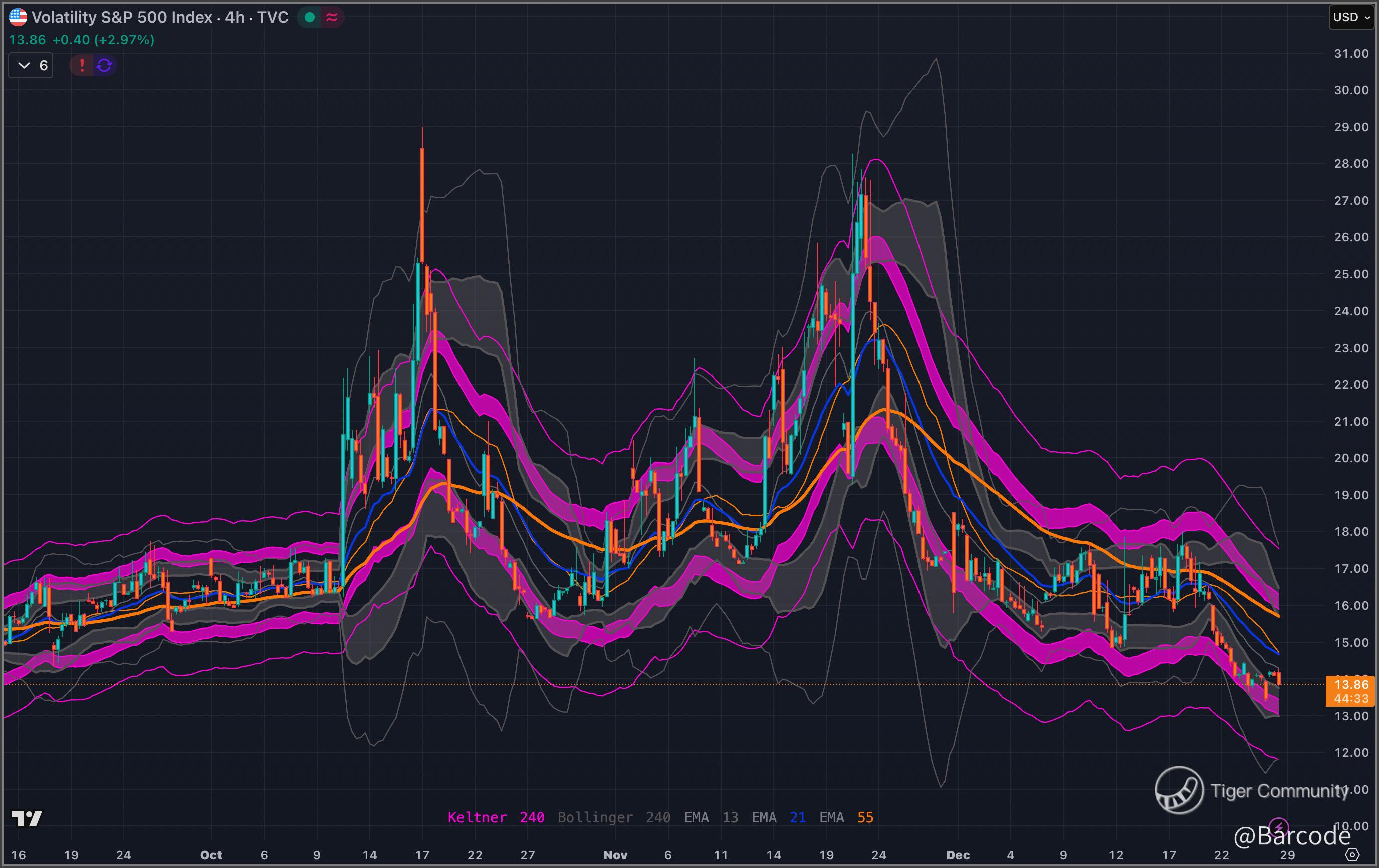Click the US flag symbol icon
The image size is (1379, 868).
pos(18,17)
